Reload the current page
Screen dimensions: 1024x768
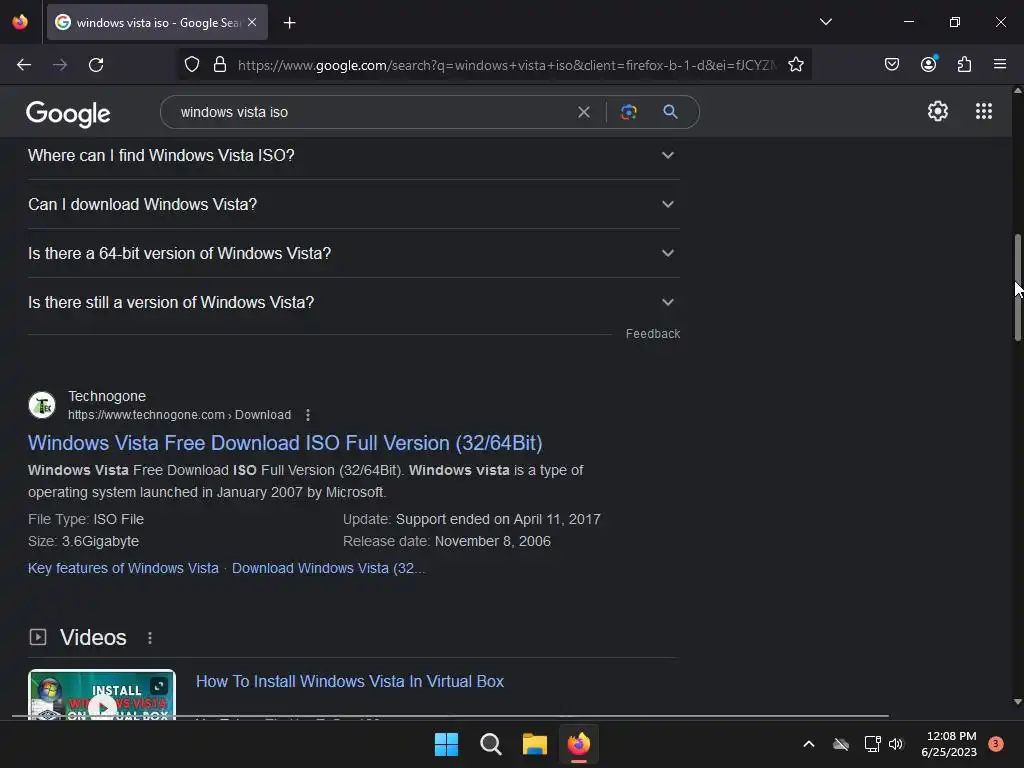96,65
